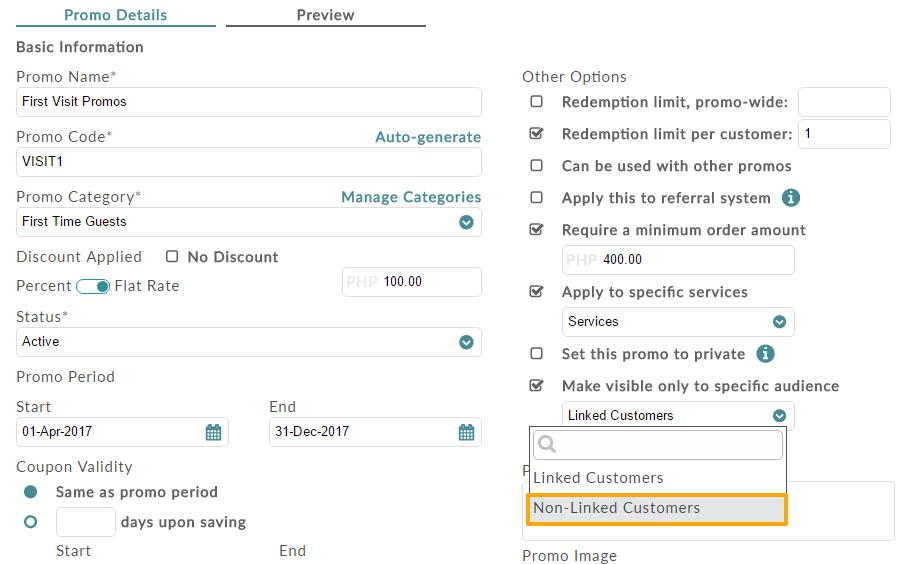Screen dimensions: 912x564
Task: Choose Non-Linked Customers from the list
Action: (657, 509)
